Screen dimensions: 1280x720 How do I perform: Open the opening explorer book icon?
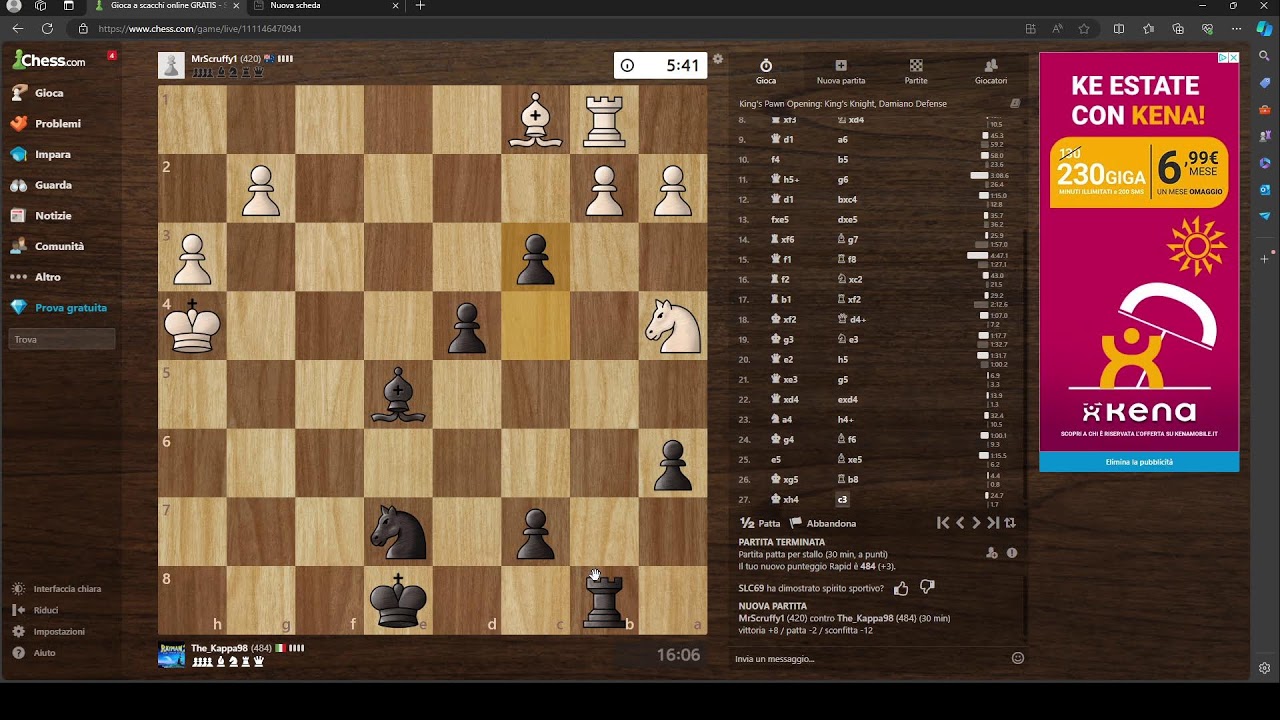coord(1015,103)
